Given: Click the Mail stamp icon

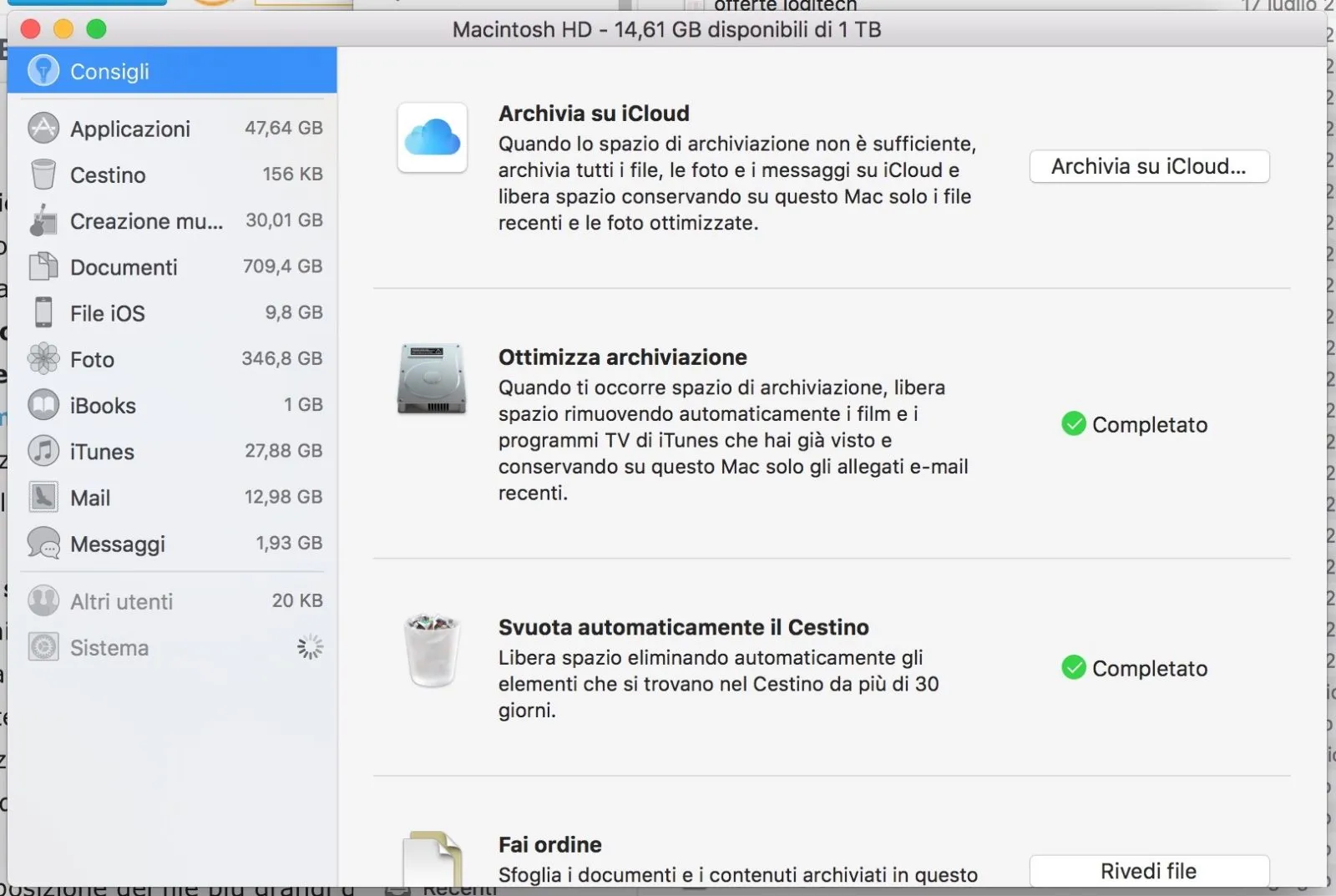Looking at the screenshot, I should click(x=43, y=497).
